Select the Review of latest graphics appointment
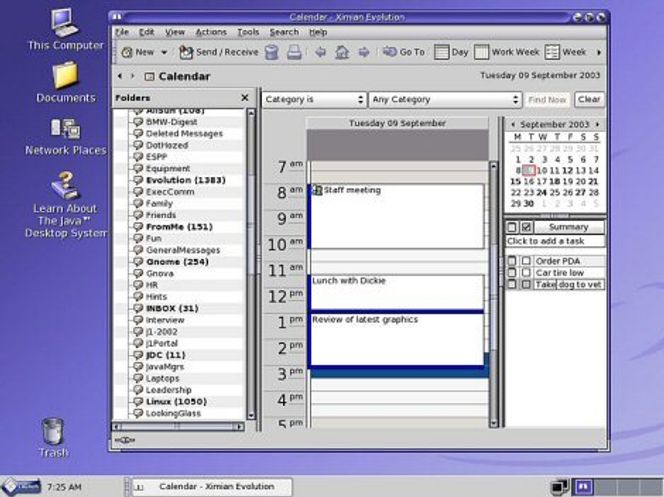The width and height of the screenshot is (664, 497). pyautogui.click(x=397, y=339)
